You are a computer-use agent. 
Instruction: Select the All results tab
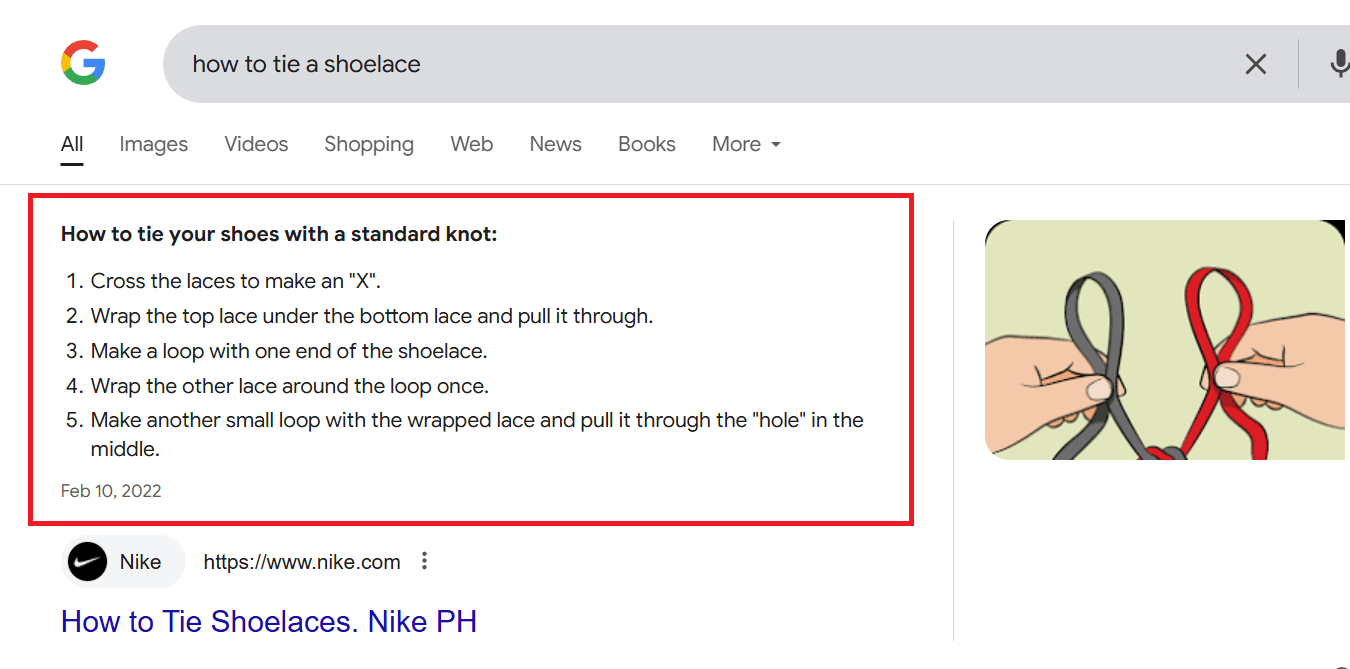(x=72, y=144)
